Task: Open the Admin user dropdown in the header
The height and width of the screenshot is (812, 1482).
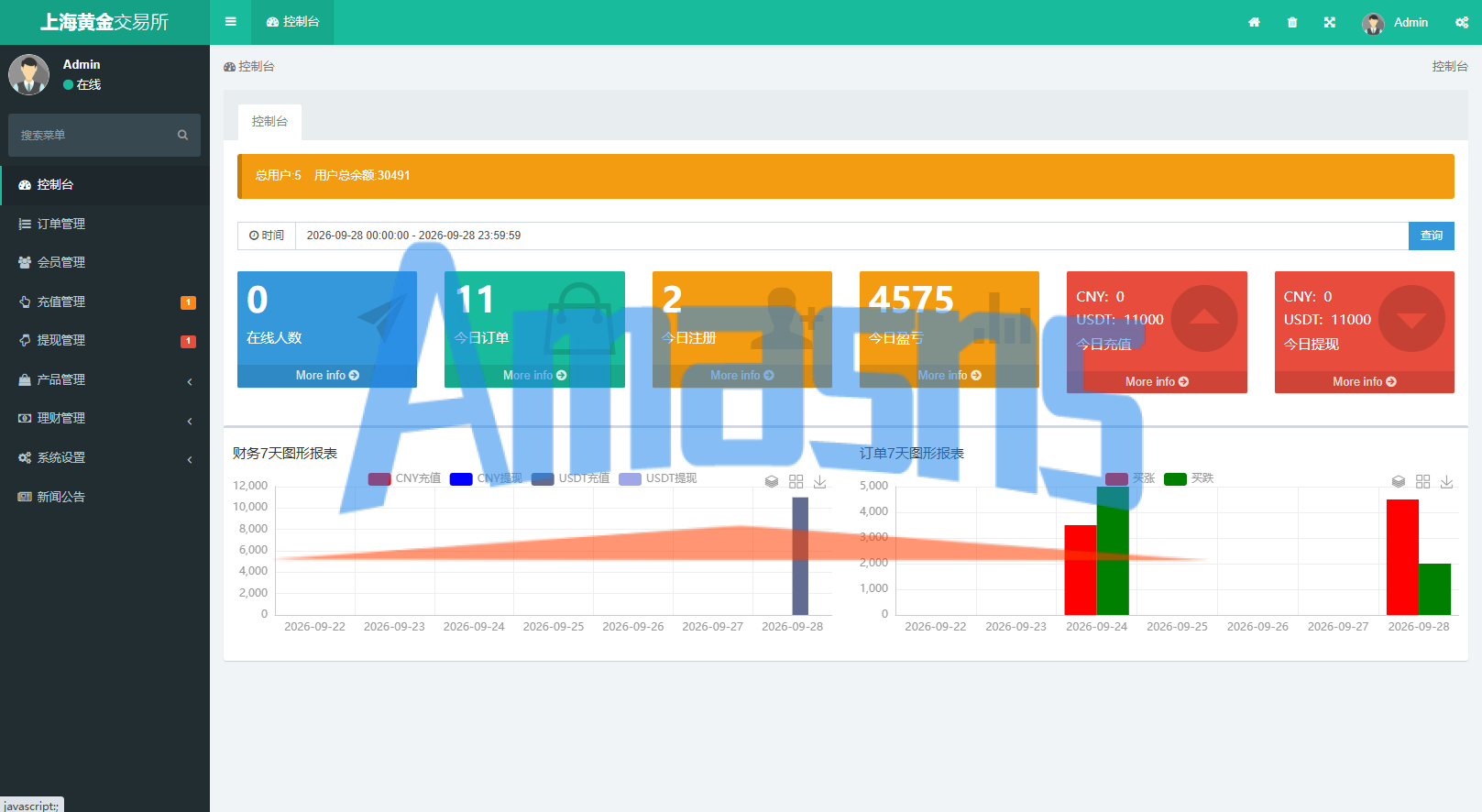Action: (x=1395, y=23)
